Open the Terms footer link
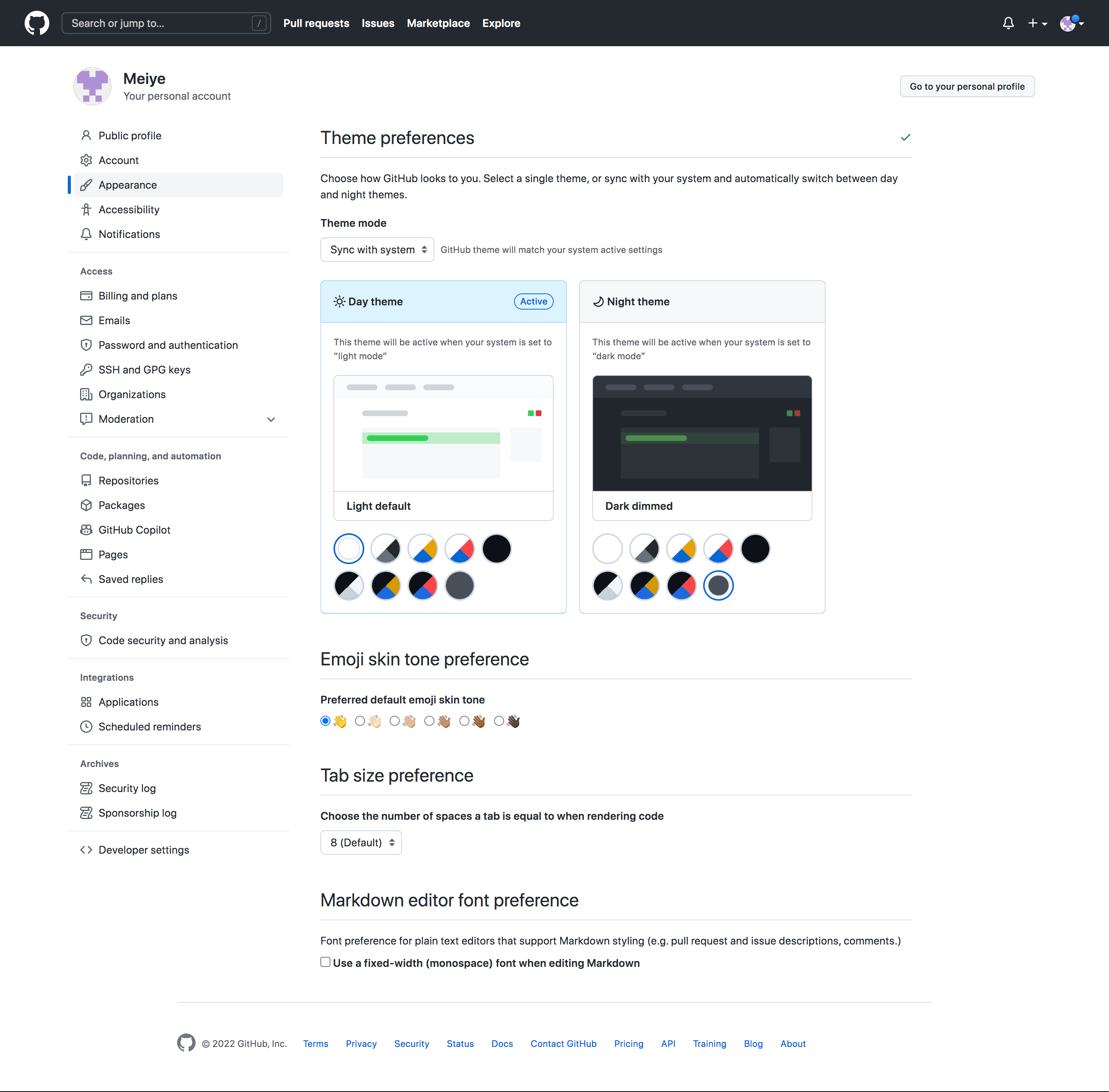The image size is (1109, 1092). [316, 1044]
